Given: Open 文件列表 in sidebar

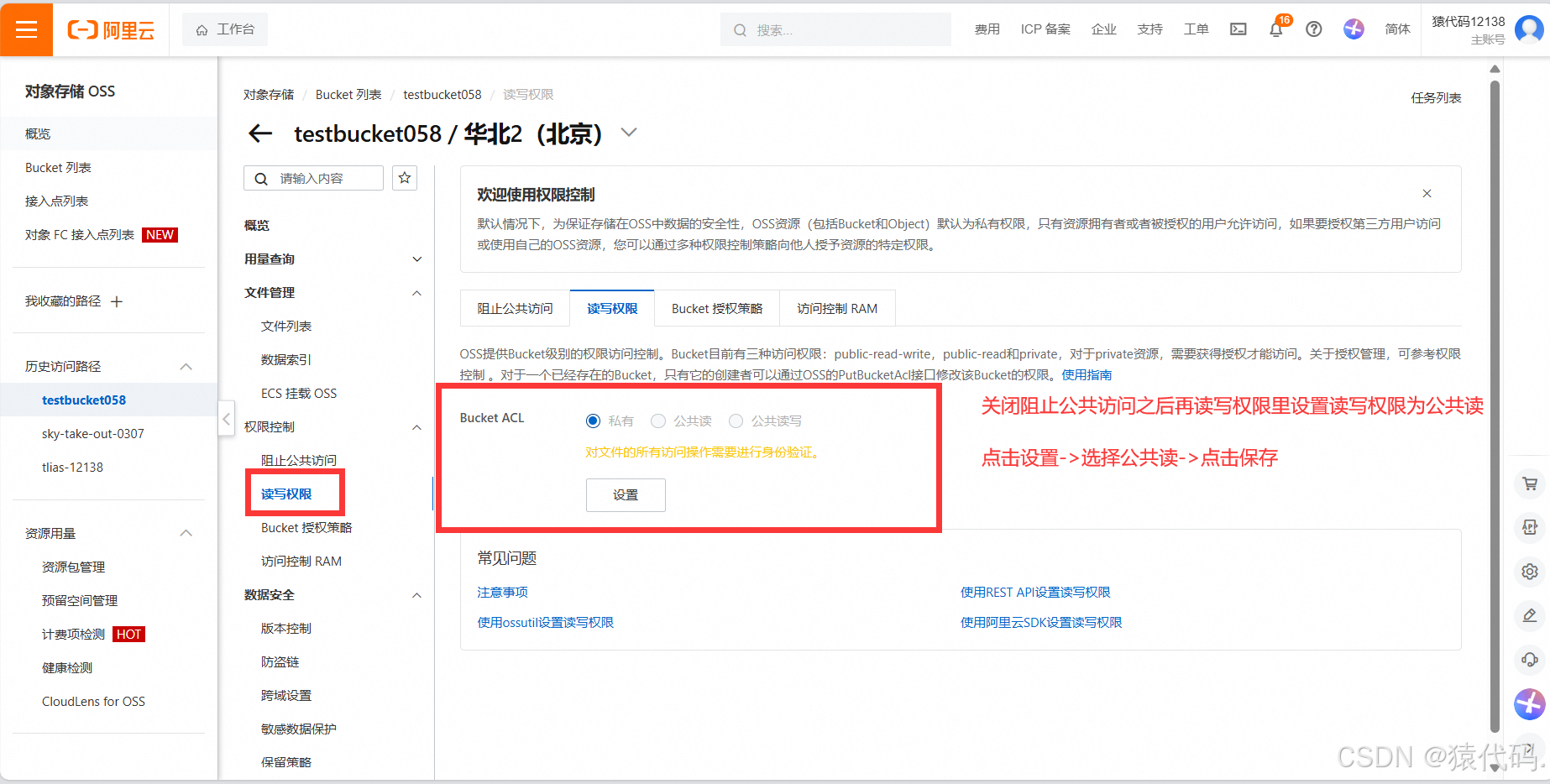Looking at the screenshot, I should click(286, 327).
